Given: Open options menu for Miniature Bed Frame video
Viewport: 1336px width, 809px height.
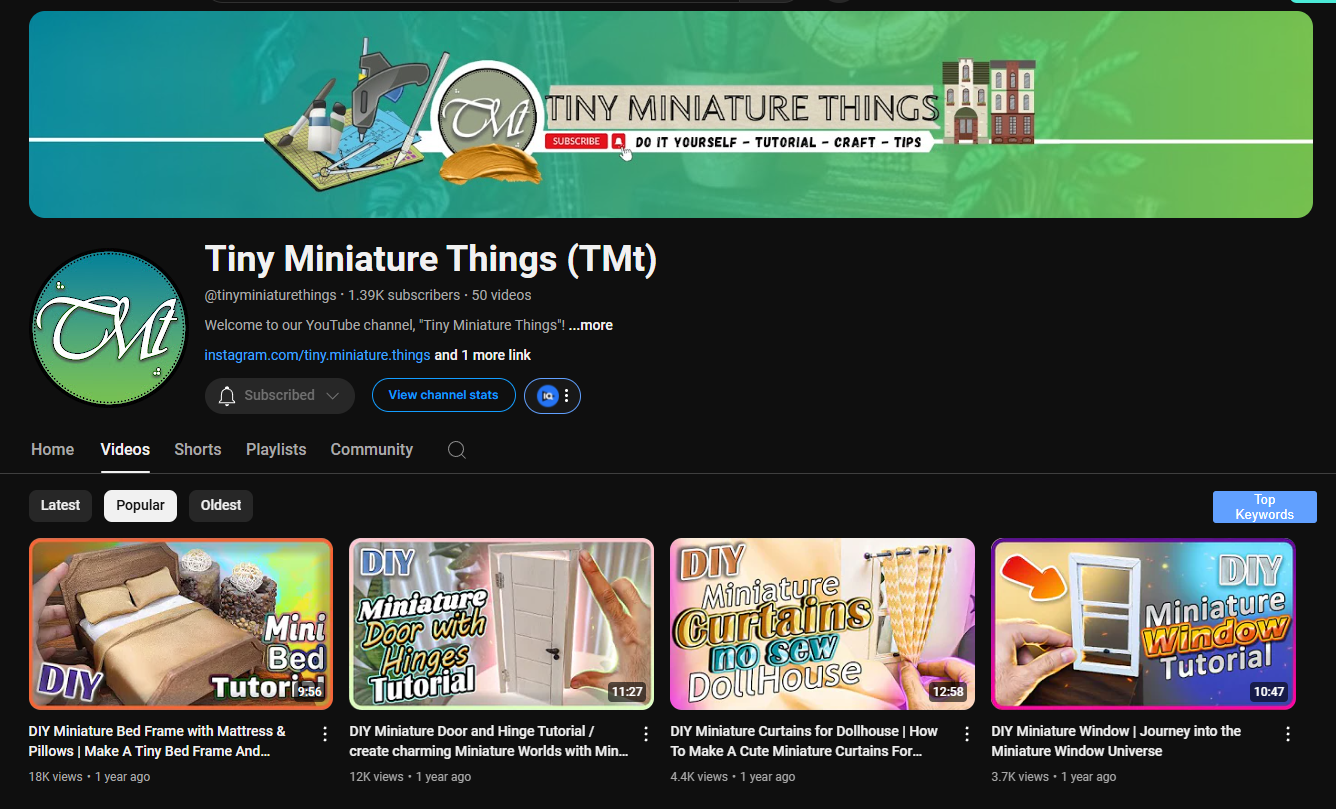Looking at the screenshot, I should (325, 735).
